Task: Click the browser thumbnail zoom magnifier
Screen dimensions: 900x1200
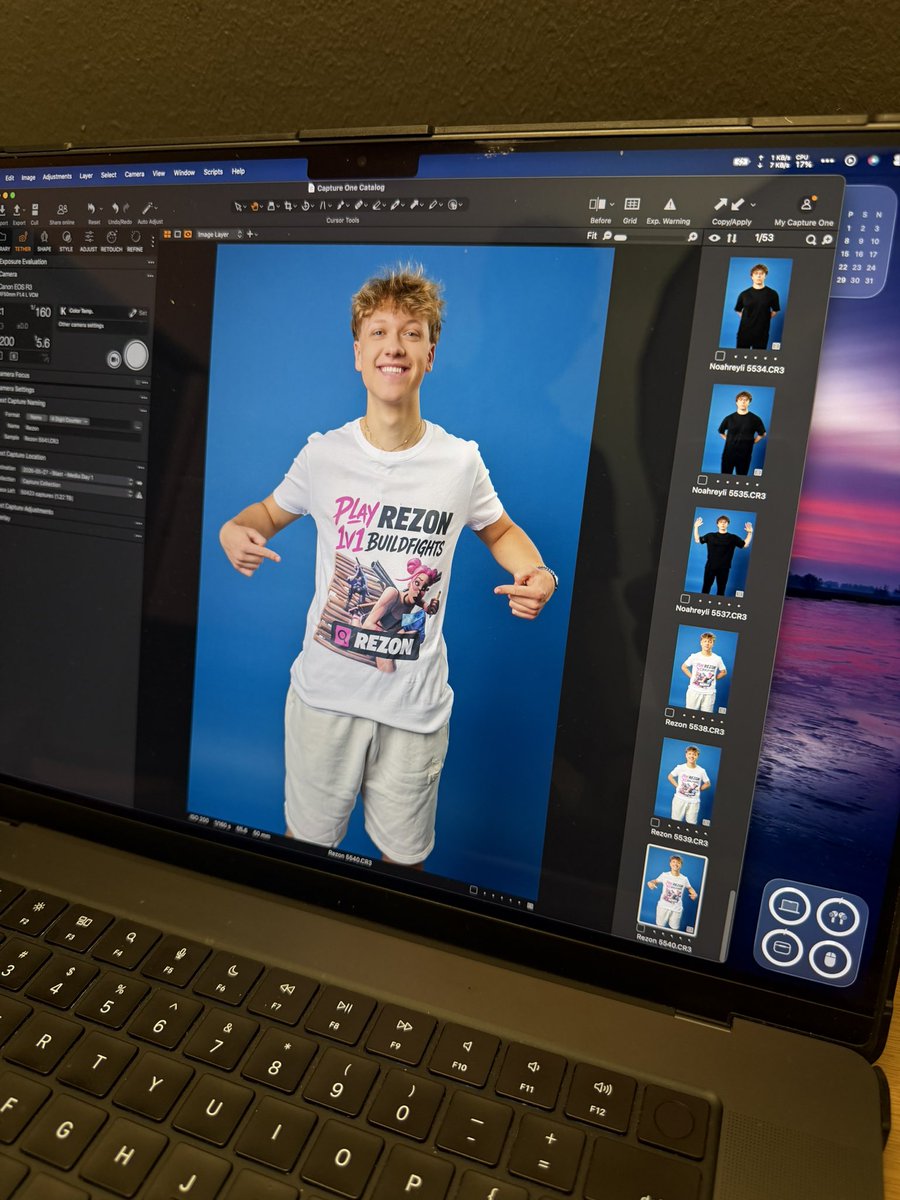Action: [x=828, y=240]
